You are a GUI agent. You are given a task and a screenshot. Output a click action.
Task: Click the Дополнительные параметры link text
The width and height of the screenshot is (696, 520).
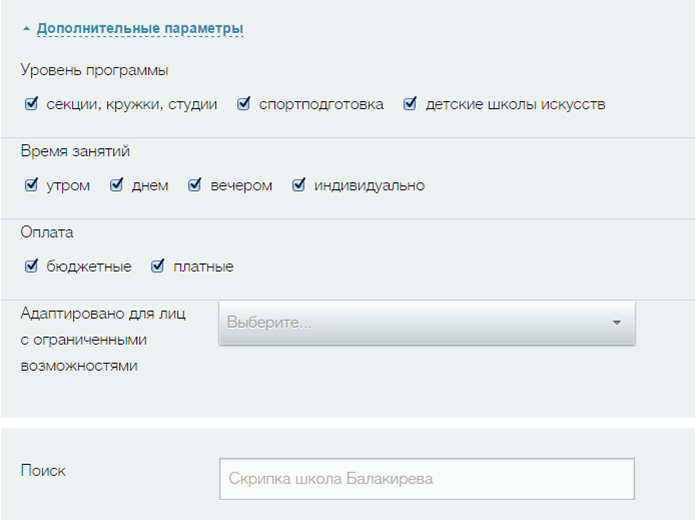tap(140, 29)
